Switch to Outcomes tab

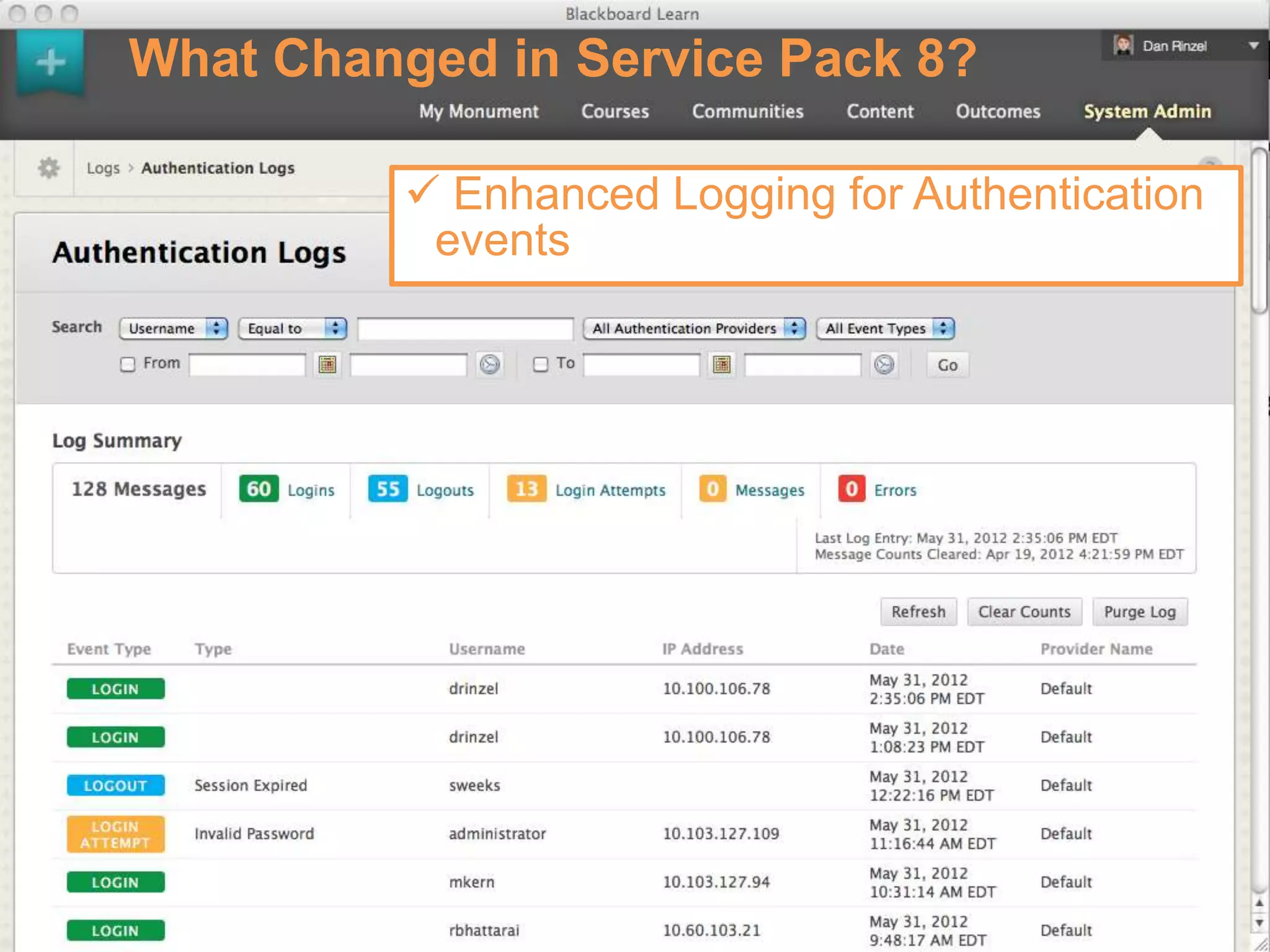[998, 112]
